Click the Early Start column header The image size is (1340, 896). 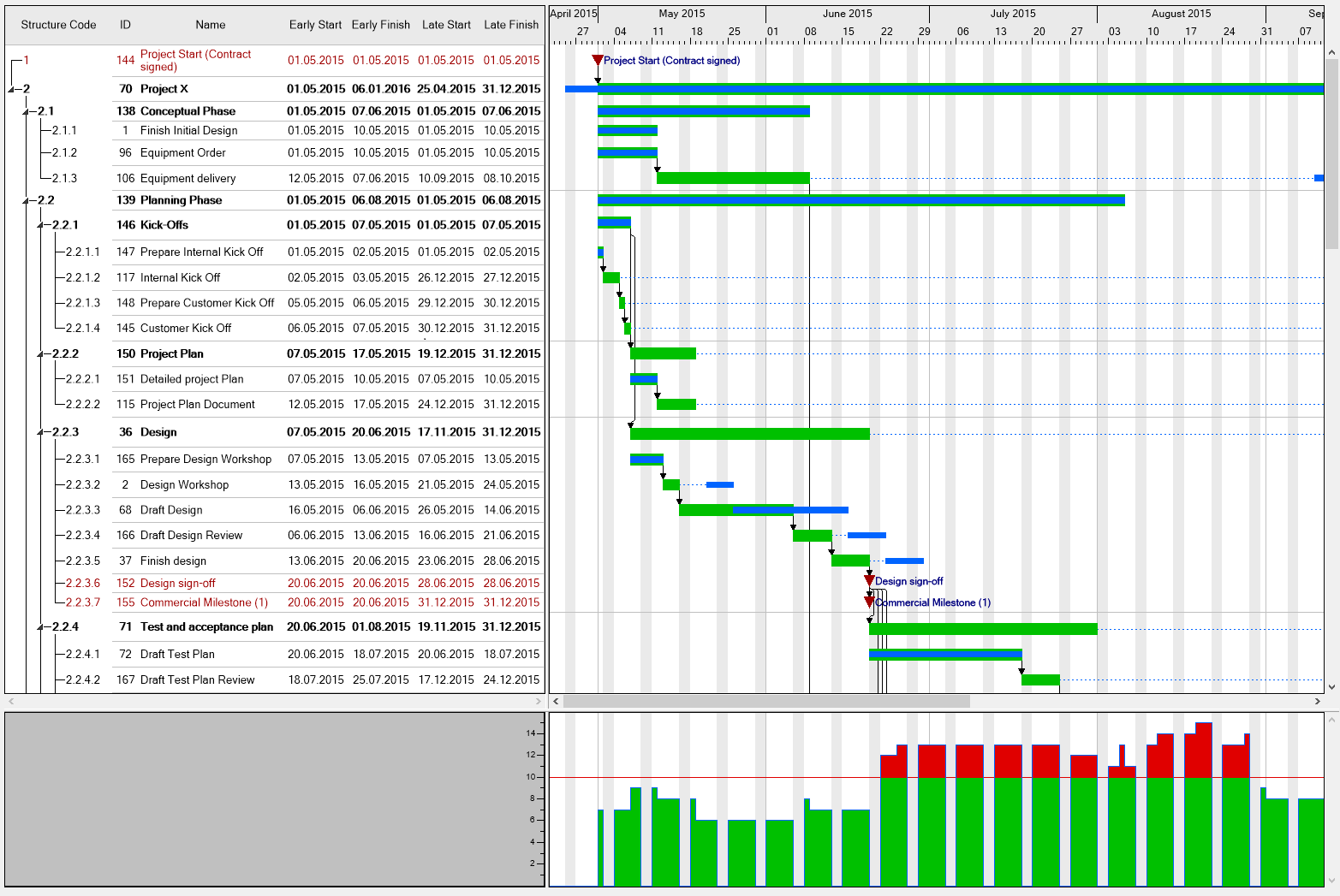coord(315,25)
